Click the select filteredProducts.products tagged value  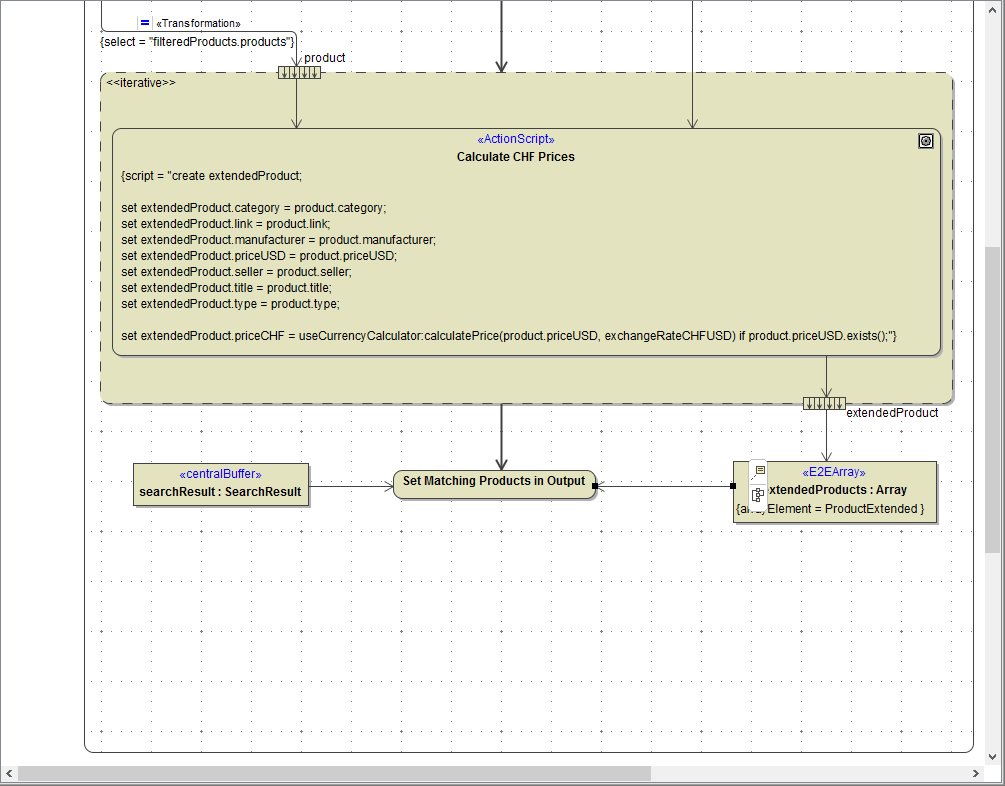pyautogui.click(x=198, y=41)
